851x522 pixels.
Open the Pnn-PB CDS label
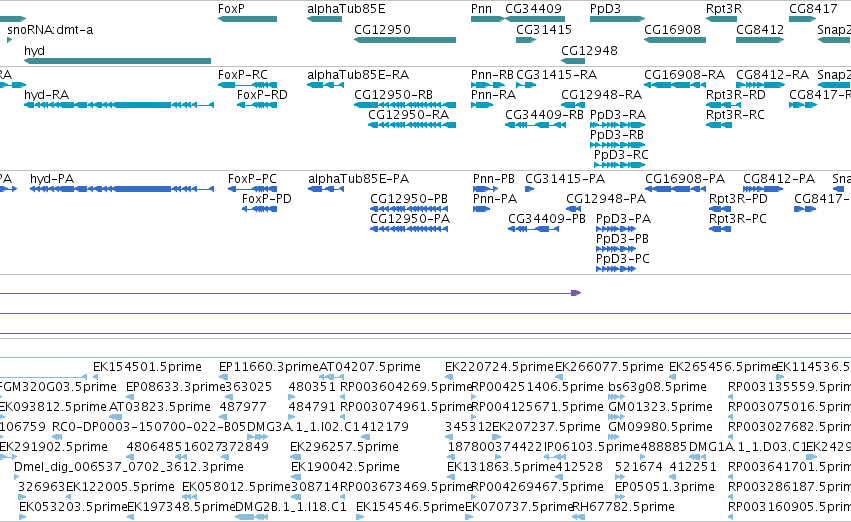click(x=494, y=179)
